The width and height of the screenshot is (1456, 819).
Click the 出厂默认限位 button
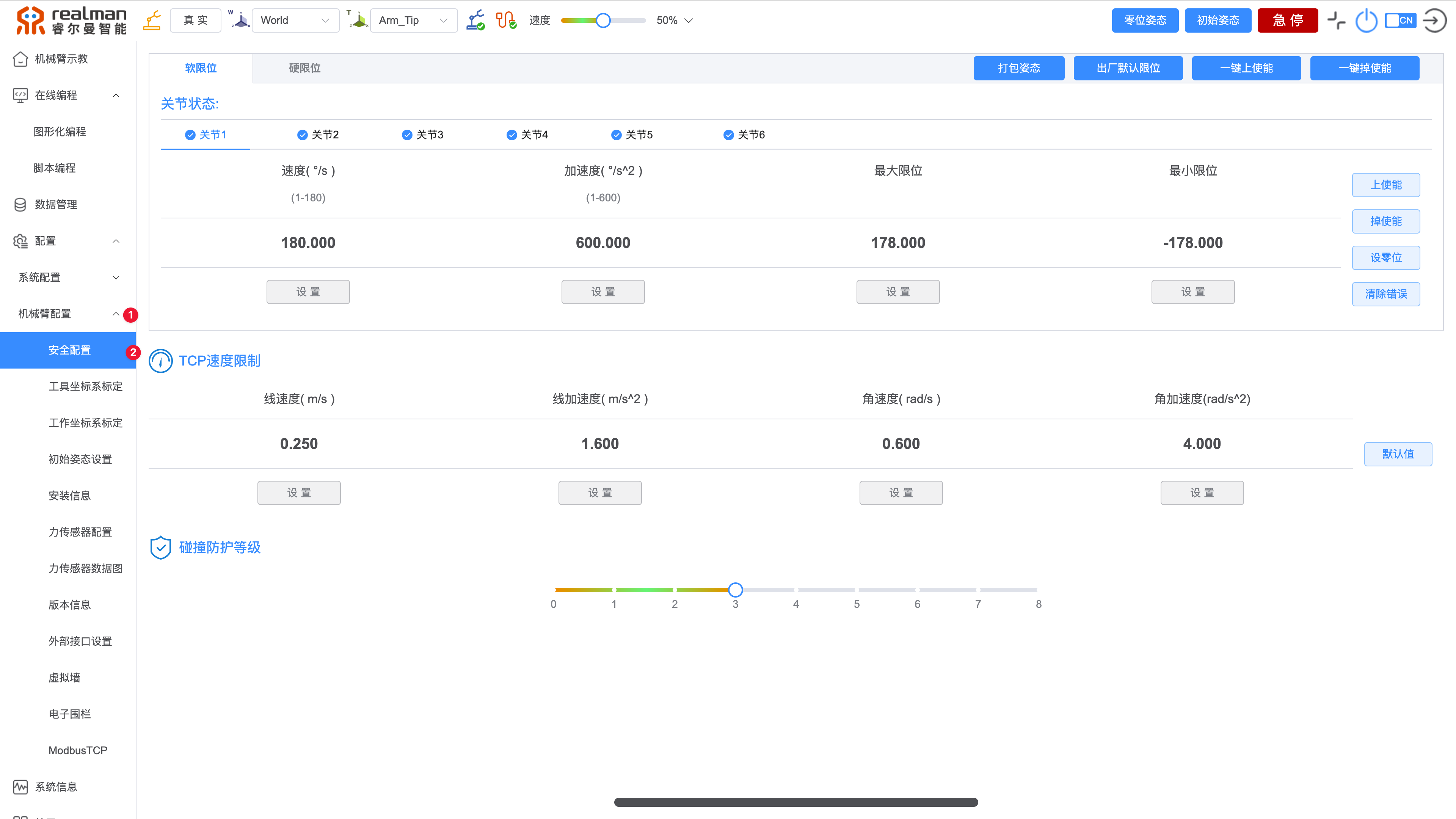[x=1128, y=68]
